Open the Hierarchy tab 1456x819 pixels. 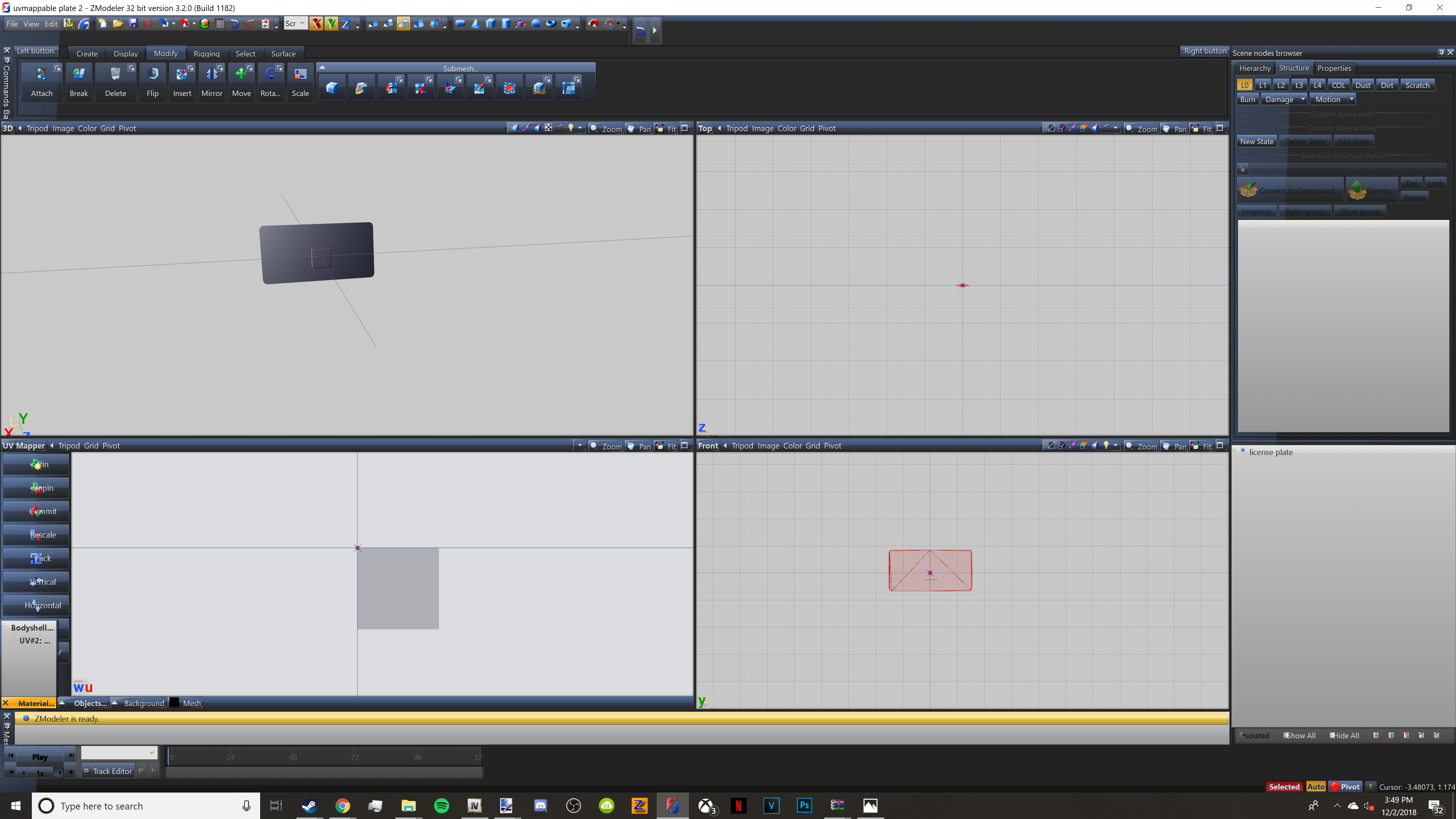[x=1255, y=68]
